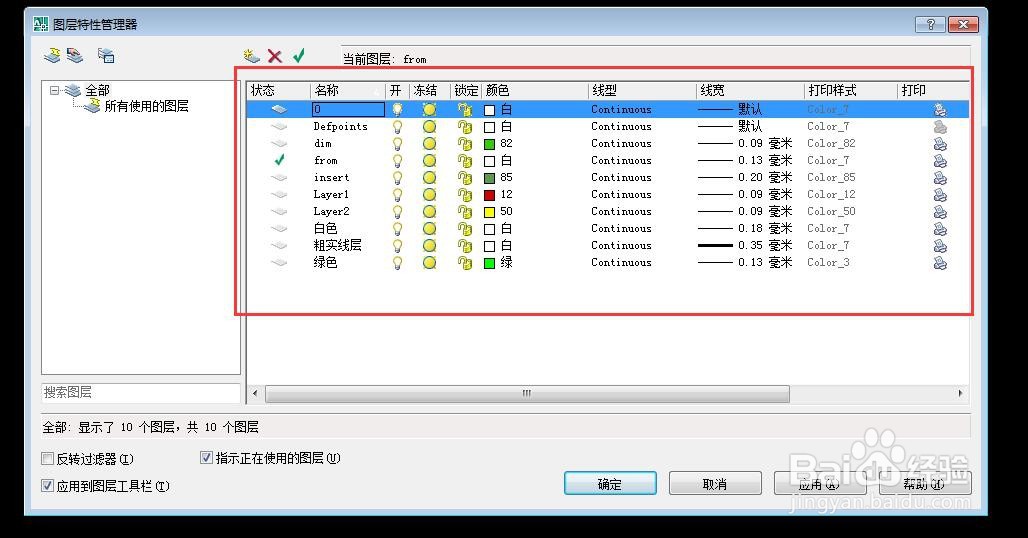The image size is (1028, 538).
Task: Click the status checkmark of layer from
Action: click(x=279, y=160)
